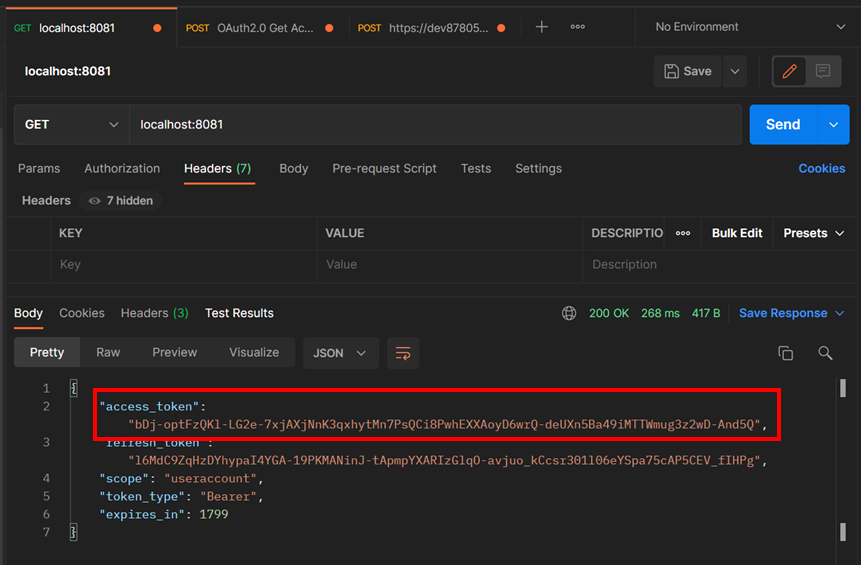Viewport: 861px width, 565px height.
Task: Expand the GET method dropdown
Action: click(x=71, y=125)
